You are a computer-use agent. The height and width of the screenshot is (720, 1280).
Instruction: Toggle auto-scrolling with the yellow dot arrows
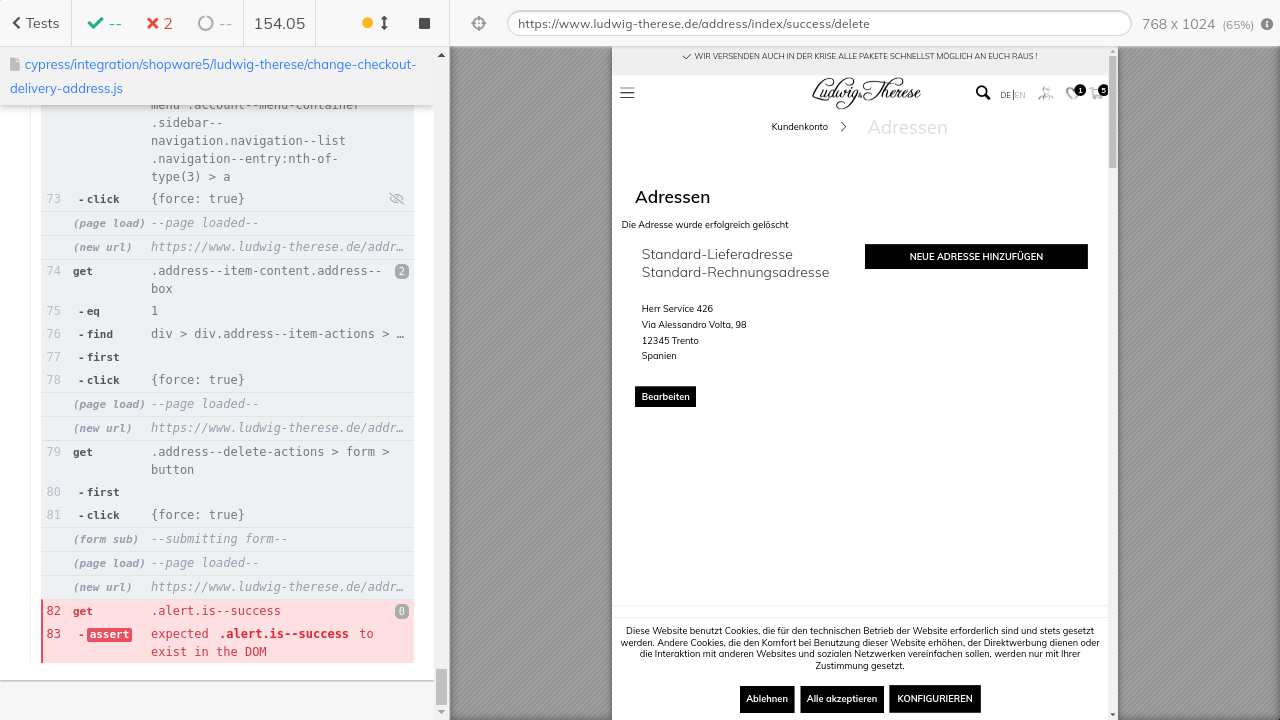click(376, 23)
